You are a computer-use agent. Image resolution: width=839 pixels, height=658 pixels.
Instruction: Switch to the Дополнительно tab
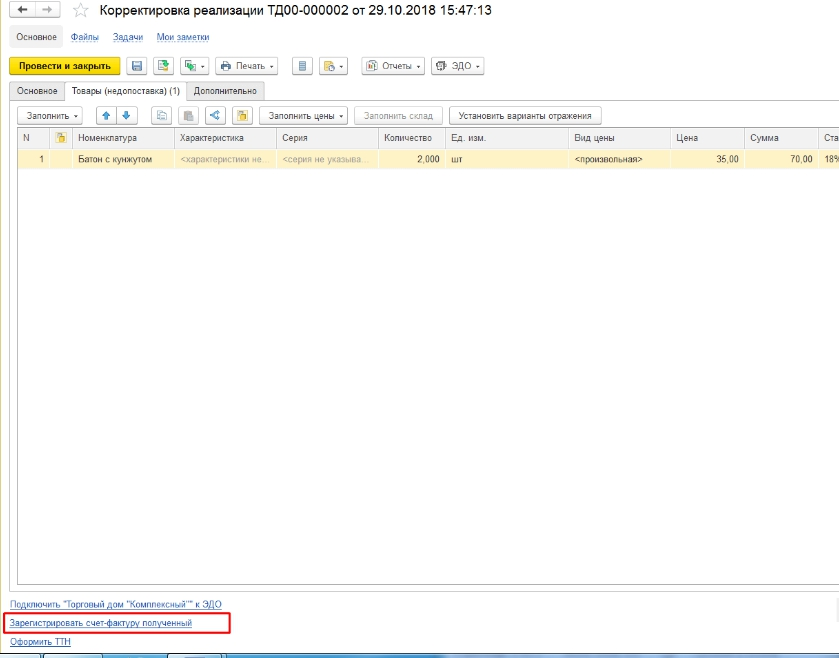pos(225,91)
